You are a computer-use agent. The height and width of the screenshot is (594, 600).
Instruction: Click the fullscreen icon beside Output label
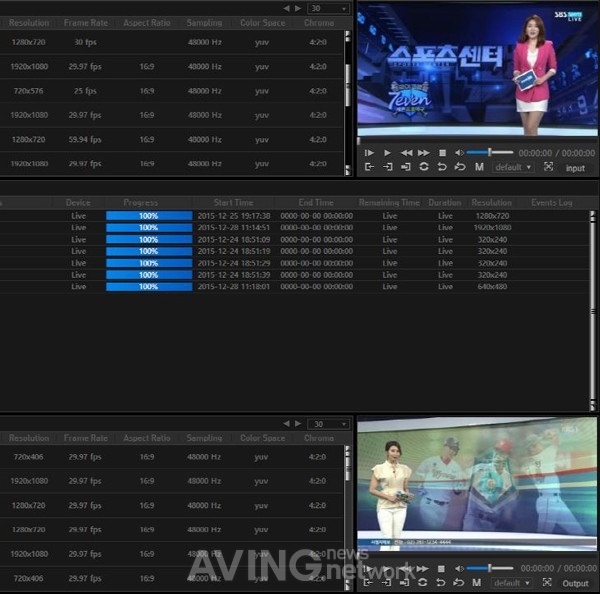pos(547,583)
